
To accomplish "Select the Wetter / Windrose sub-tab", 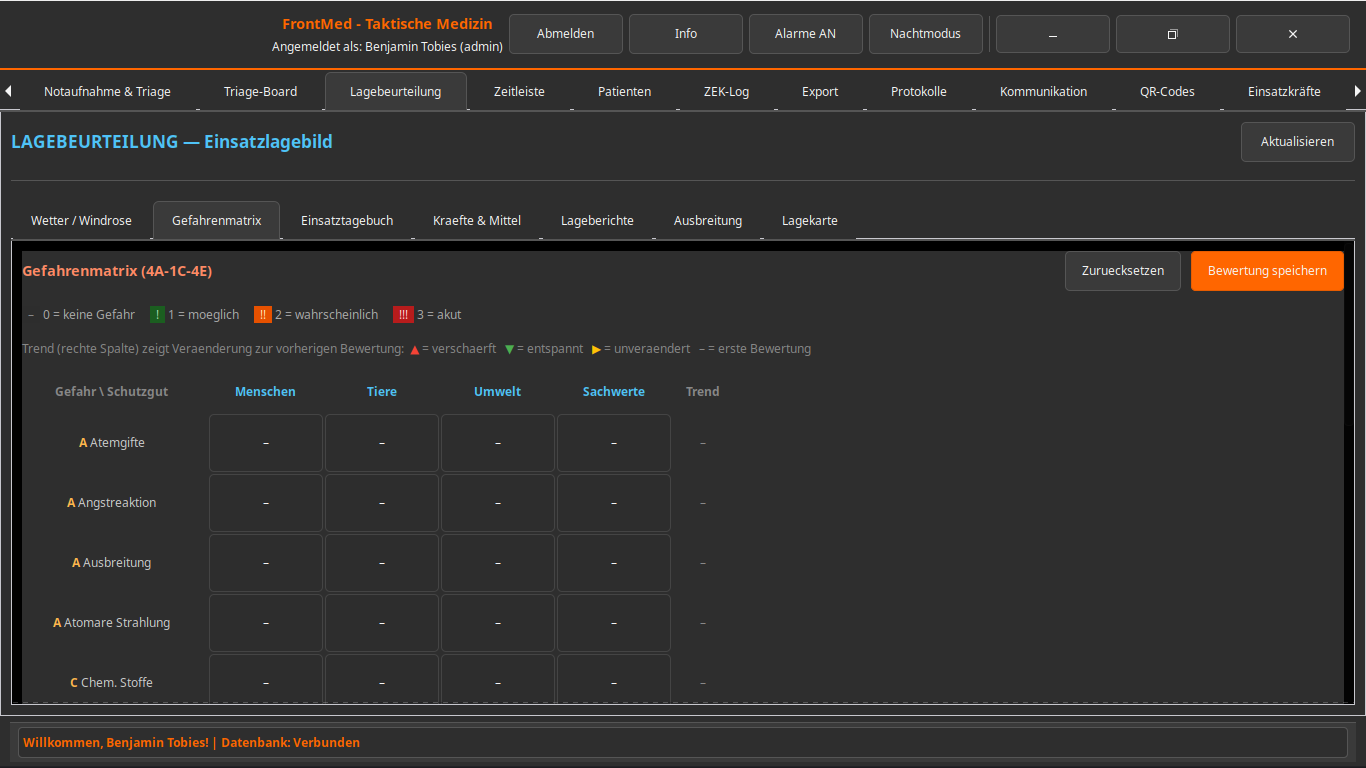I will click(81, 221).
